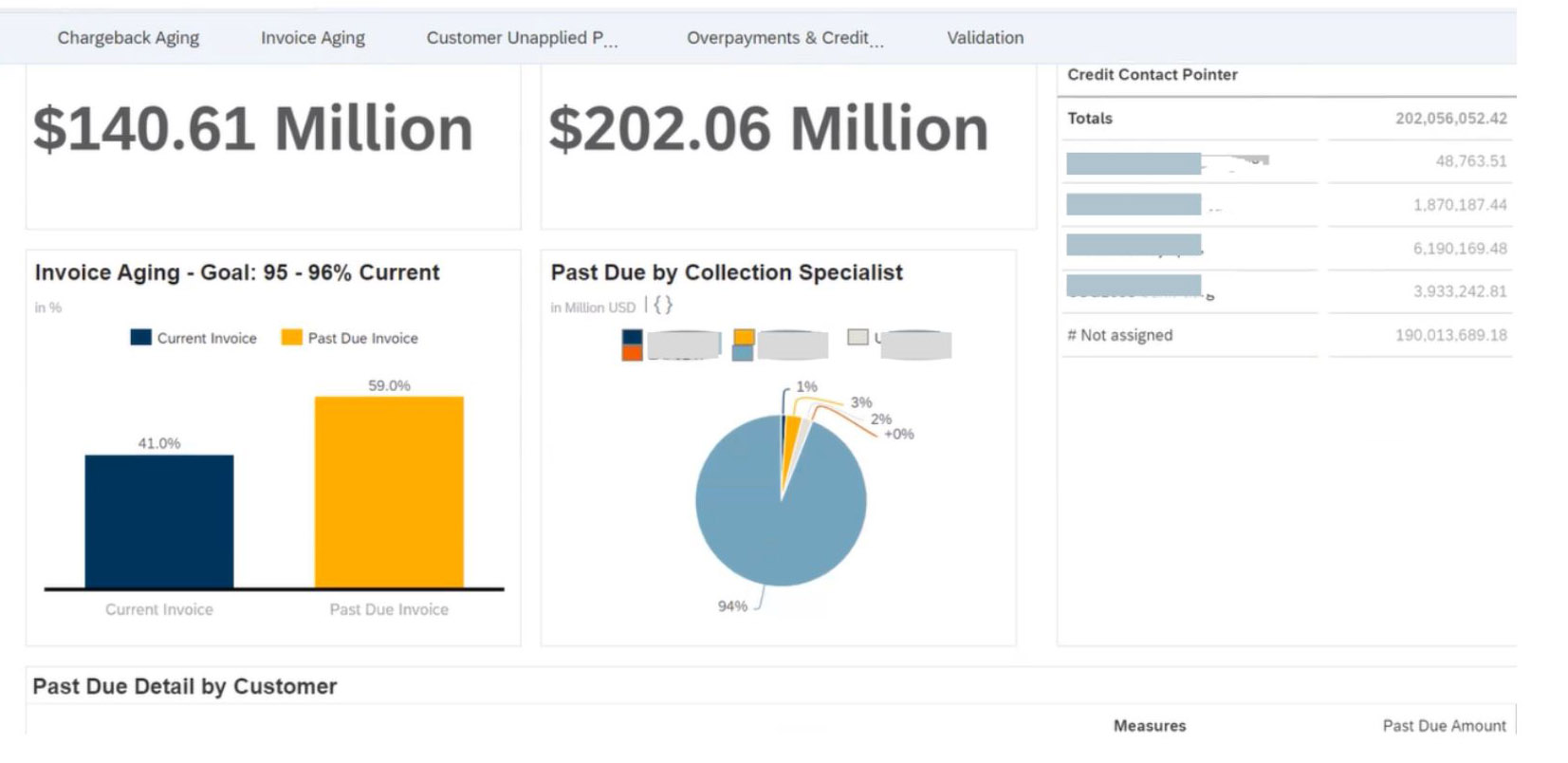The image size is (1568, 763).
Task: Select the dark blue Current Invoice bar
Action: click(x=159, y=522)
